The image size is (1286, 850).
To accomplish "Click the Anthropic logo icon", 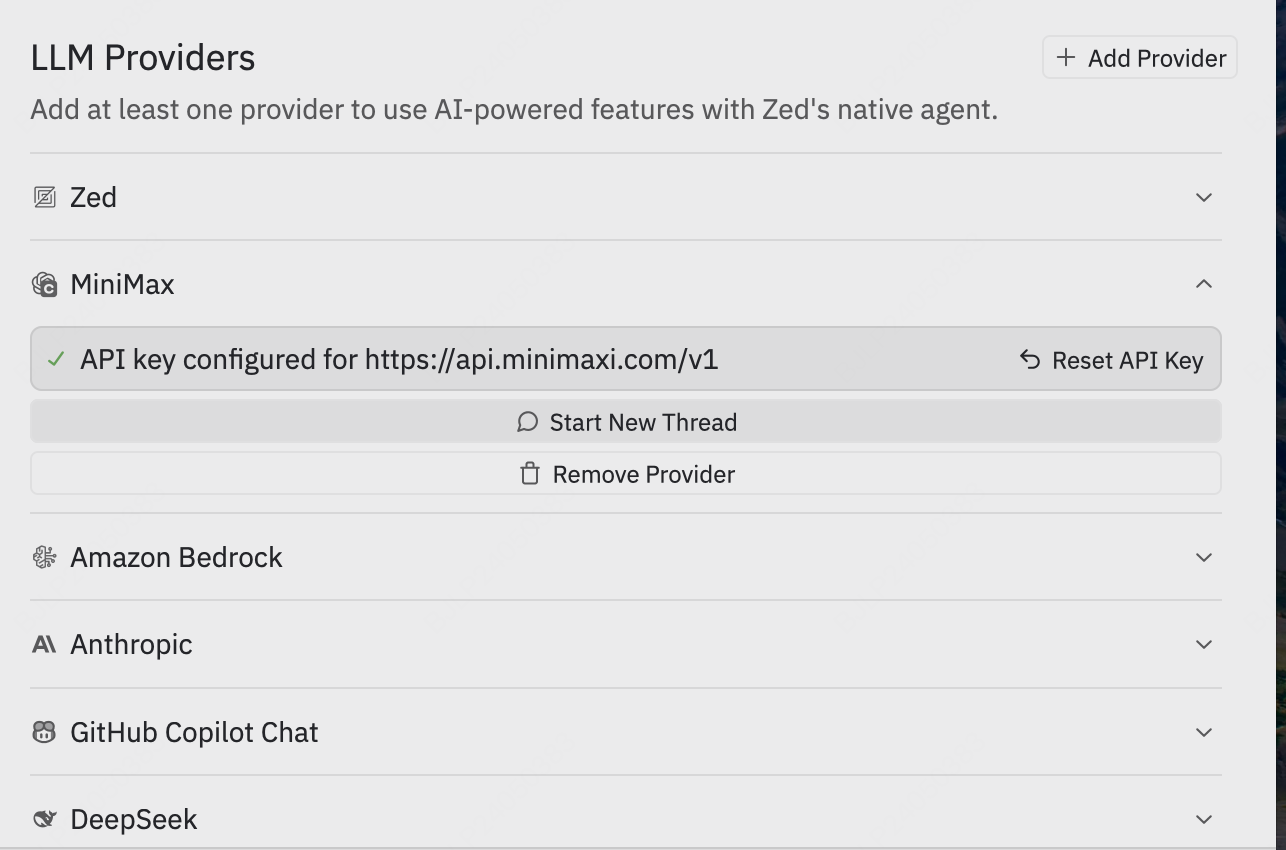I will pyautogui.click(x=44, y=645).
